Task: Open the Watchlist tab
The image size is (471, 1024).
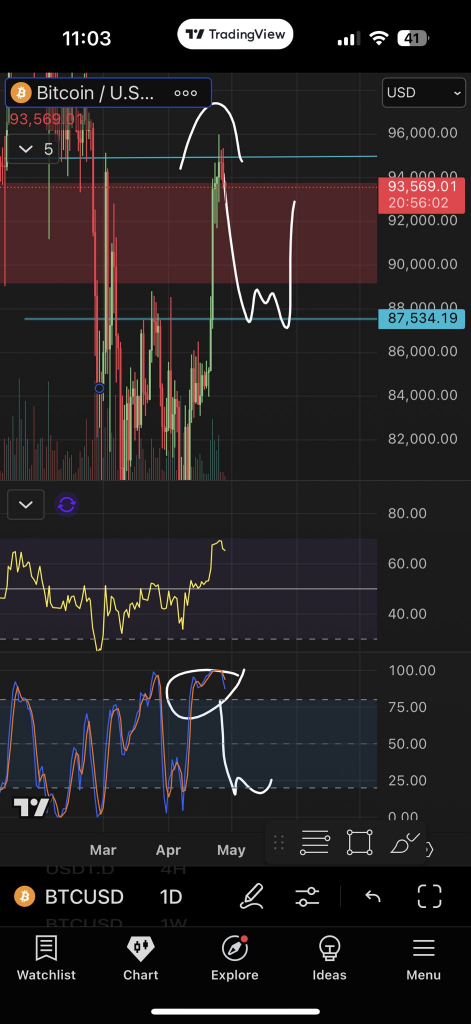Action: 46,957
